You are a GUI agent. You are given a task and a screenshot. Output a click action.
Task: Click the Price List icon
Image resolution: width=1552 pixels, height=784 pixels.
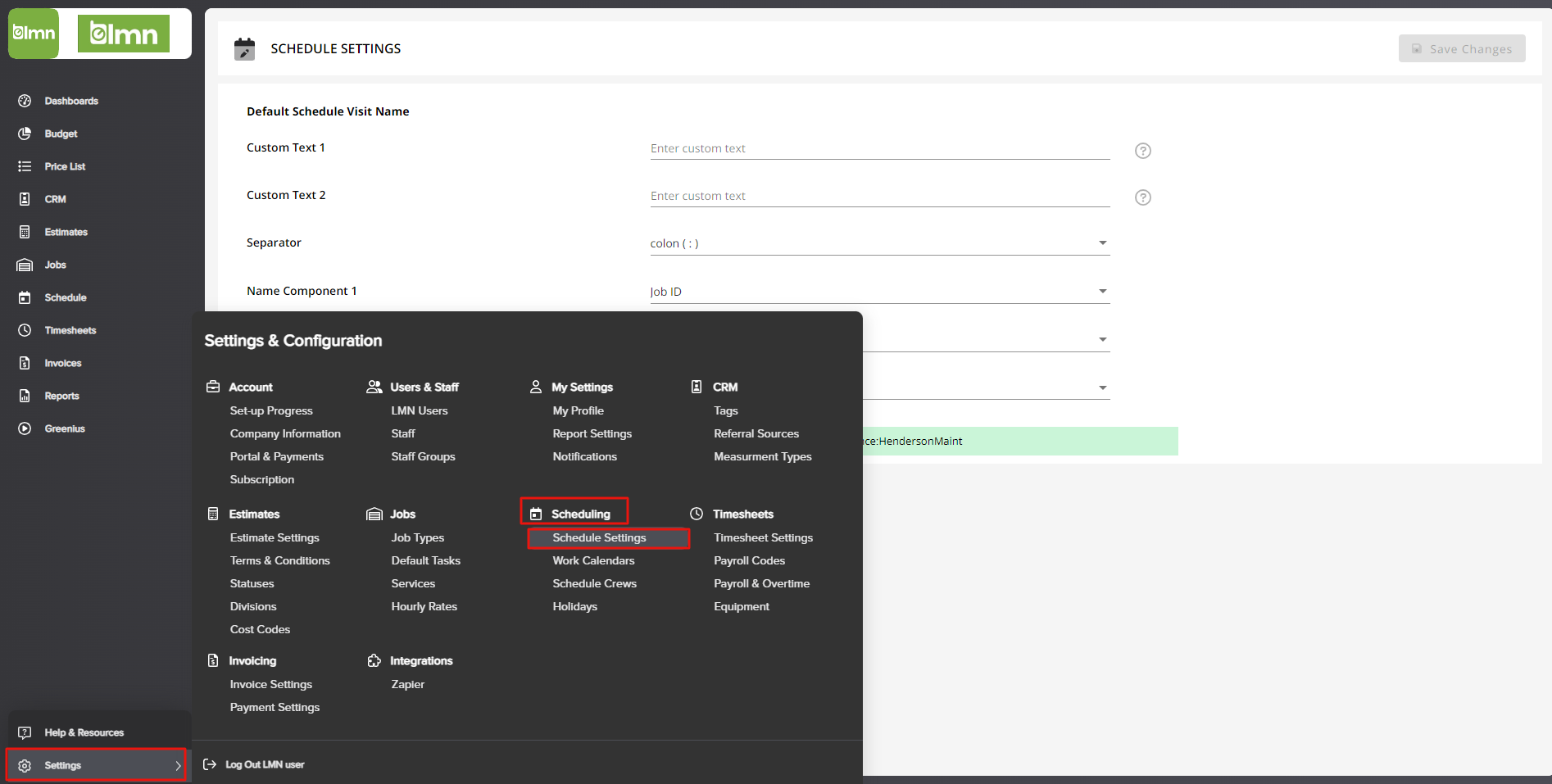25,166
